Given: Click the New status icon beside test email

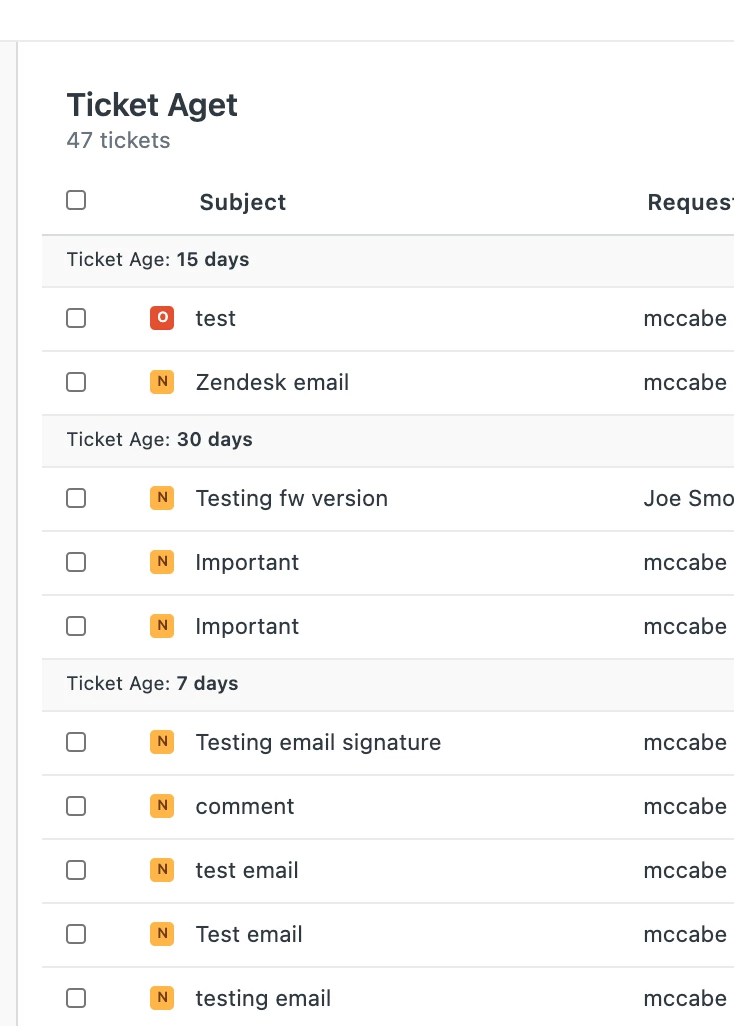Looking at the screenshot, I should (161, 870).
